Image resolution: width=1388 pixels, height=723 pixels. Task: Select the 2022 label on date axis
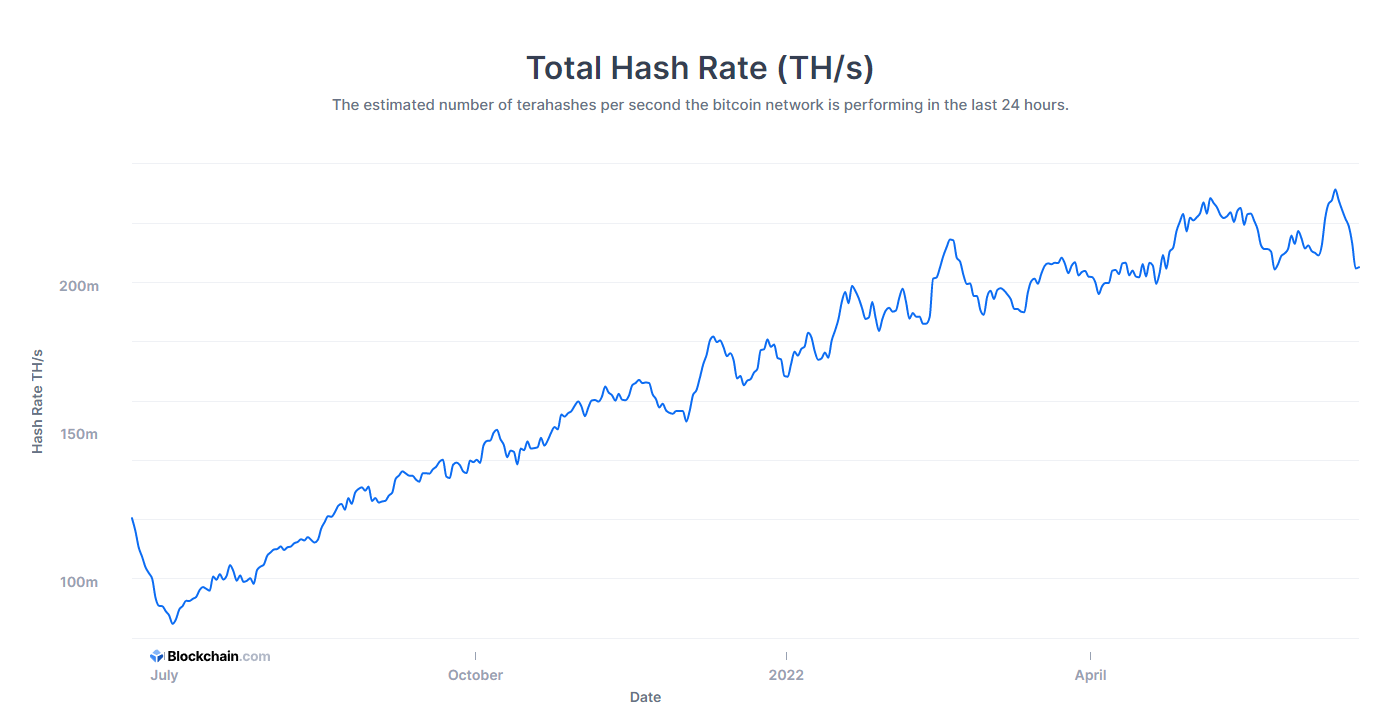[x=786, y=675]
